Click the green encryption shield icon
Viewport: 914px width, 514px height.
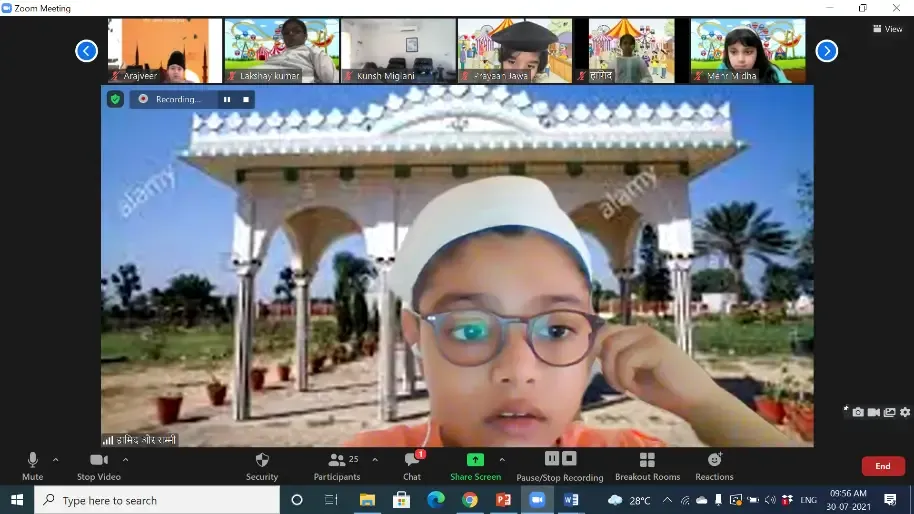[115, 99]
